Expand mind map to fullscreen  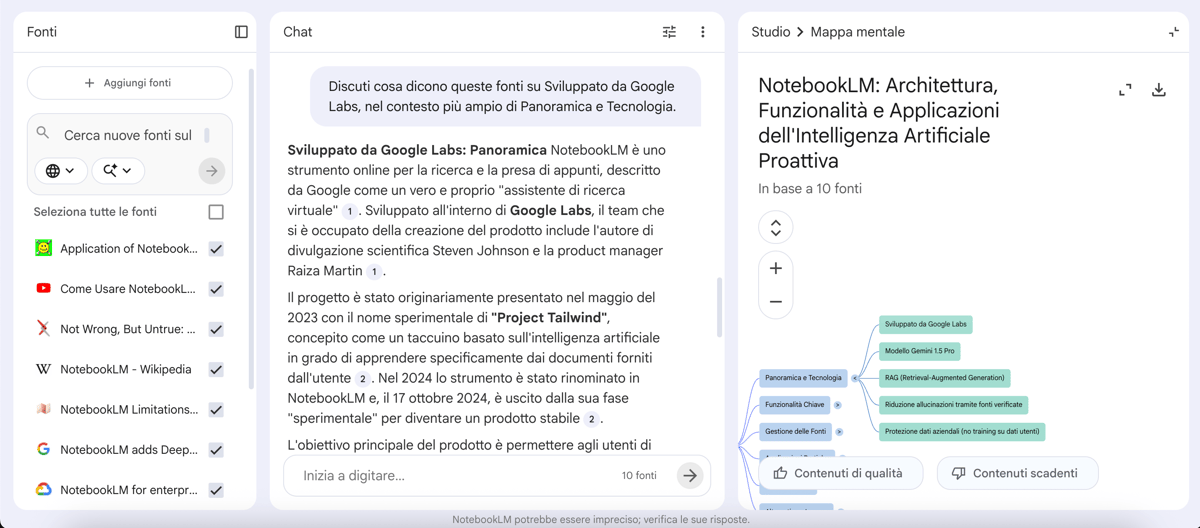(1125, 90)
